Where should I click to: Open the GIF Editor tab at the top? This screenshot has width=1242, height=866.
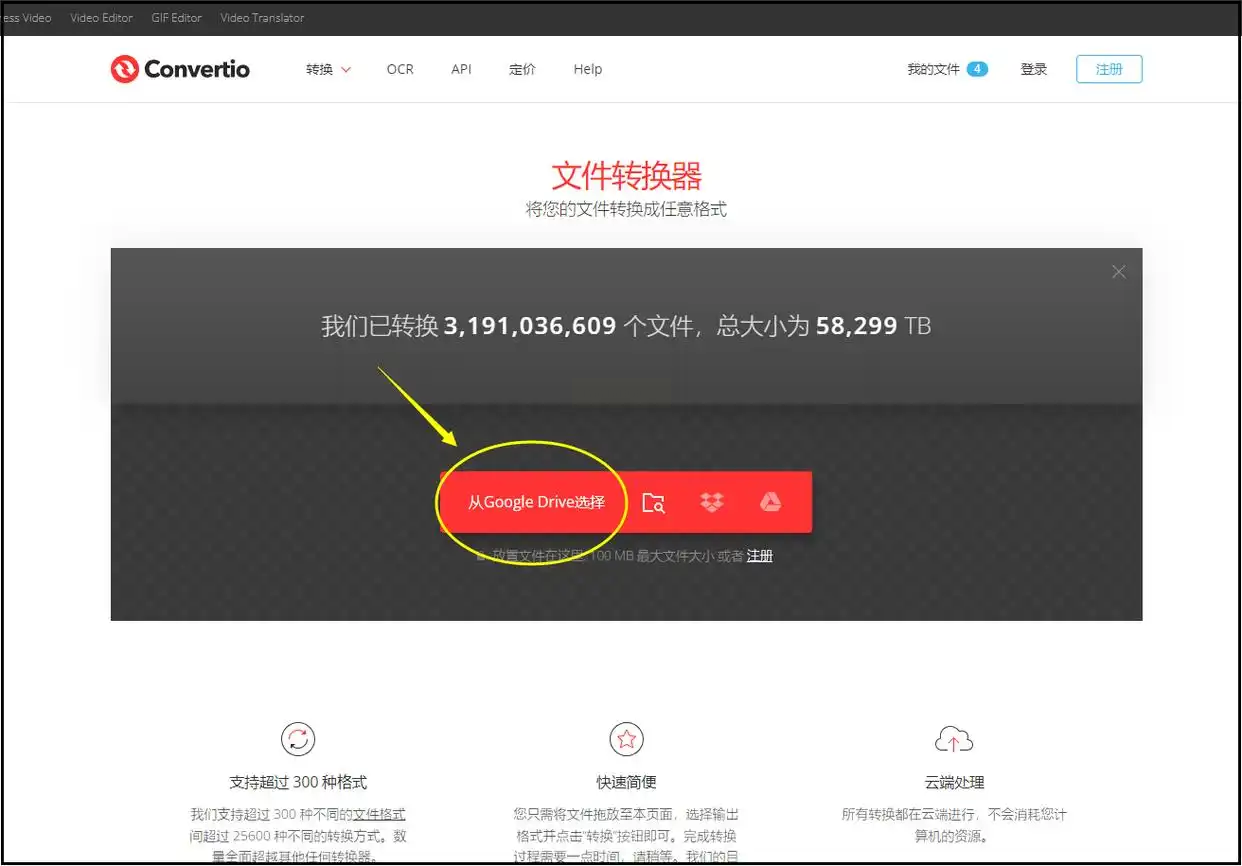[x=177, y=18]
